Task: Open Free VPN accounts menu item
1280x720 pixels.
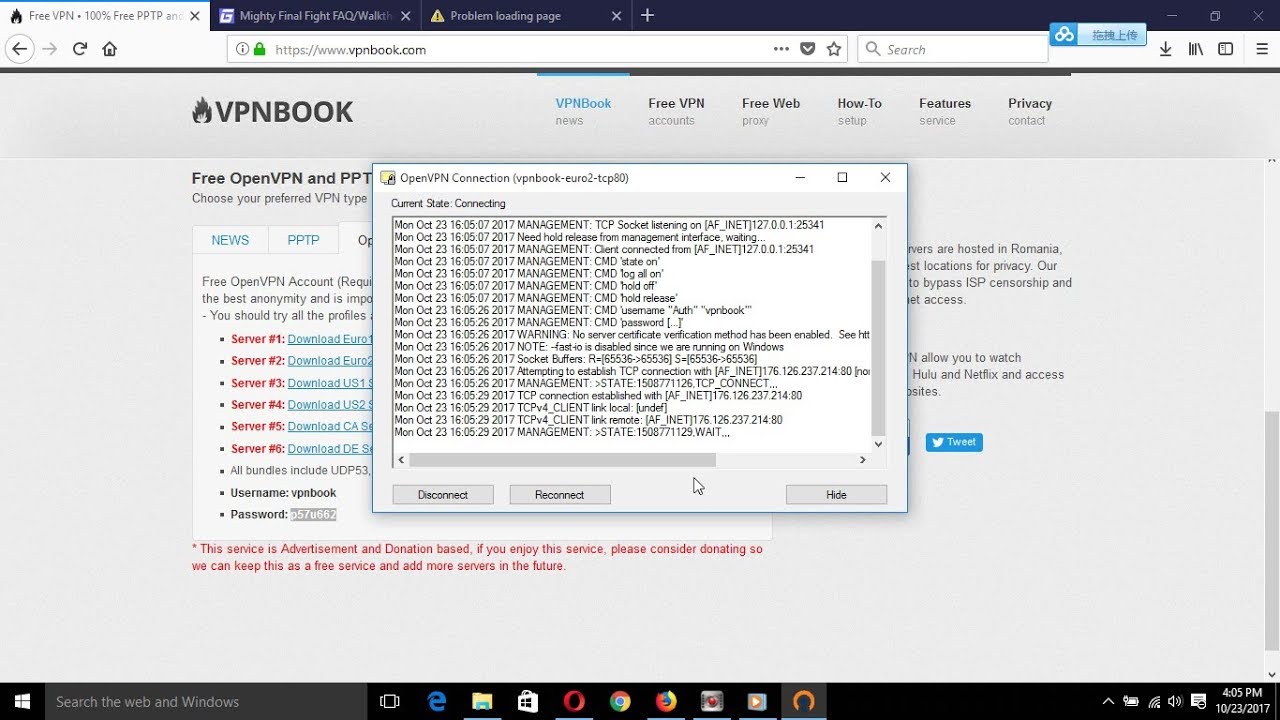Action: coord(676,111)
